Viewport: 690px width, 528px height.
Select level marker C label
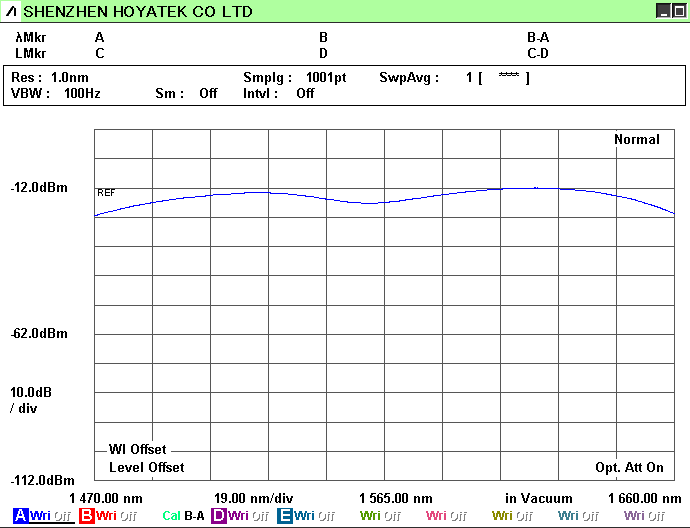(99, 53)
